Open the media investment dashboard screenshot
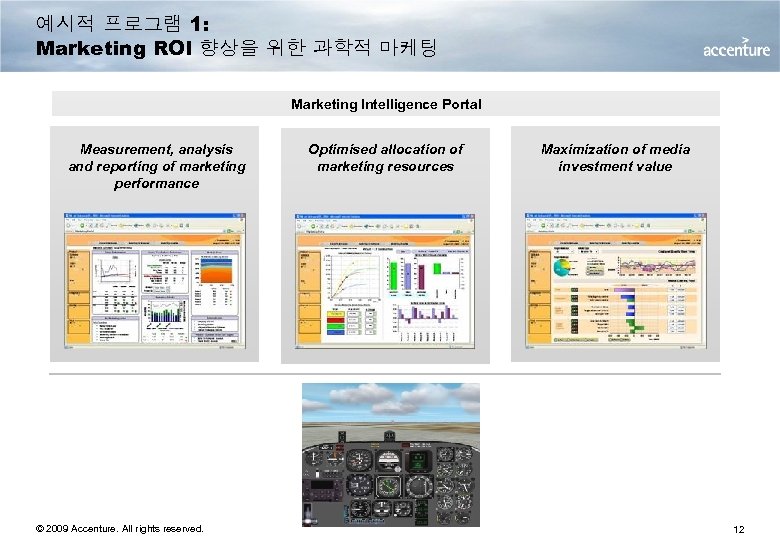This screenshot has width=780, height=540. coord(615,281)
